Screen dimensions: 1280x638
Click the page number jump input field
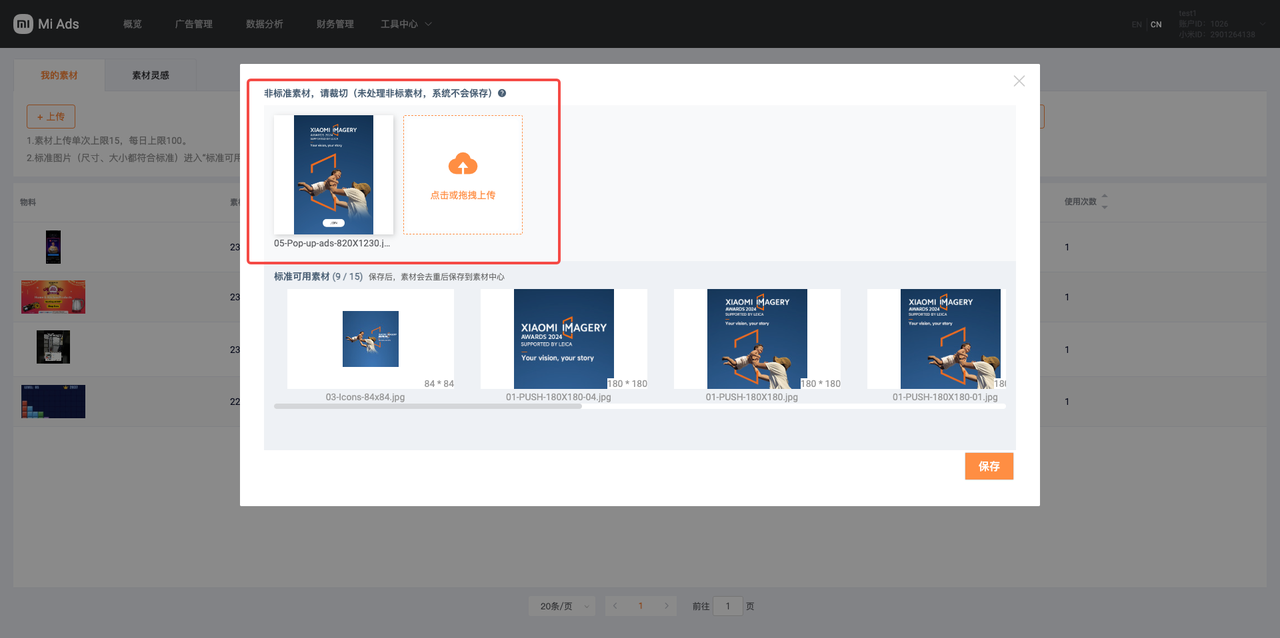728,606
